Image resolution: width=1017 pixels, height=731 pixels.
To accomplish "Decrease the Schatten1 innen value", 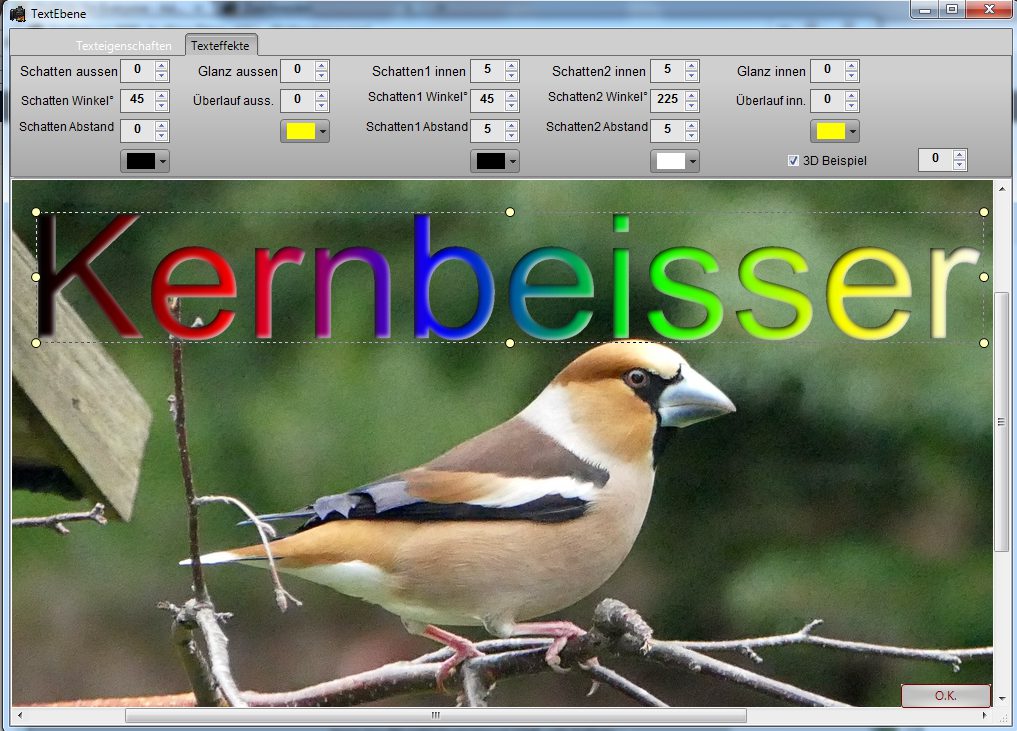I will point(512,76).
